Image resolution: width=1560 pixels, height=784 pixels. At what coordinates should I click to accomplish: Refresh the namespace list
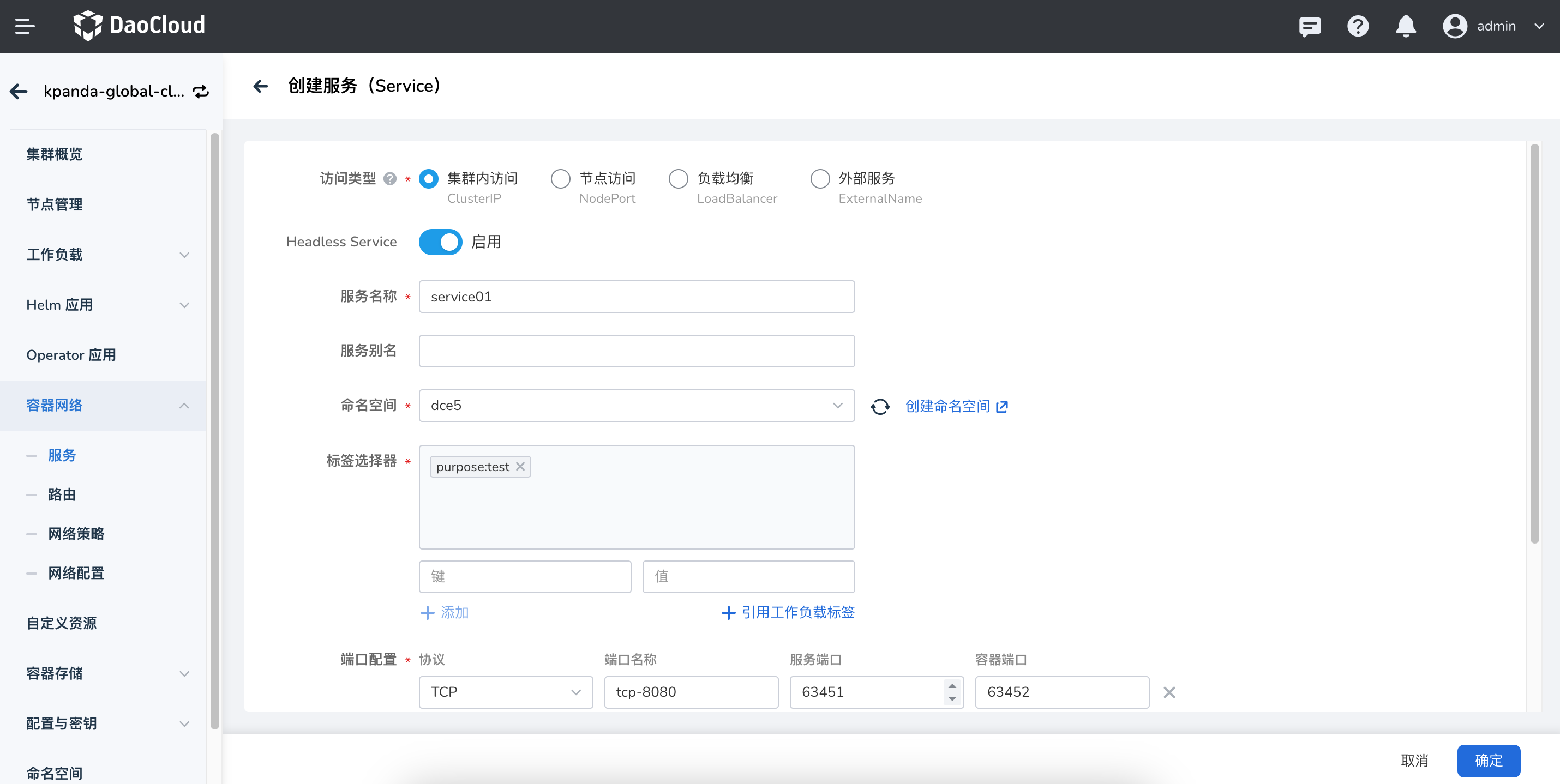[x=880, y=406]
